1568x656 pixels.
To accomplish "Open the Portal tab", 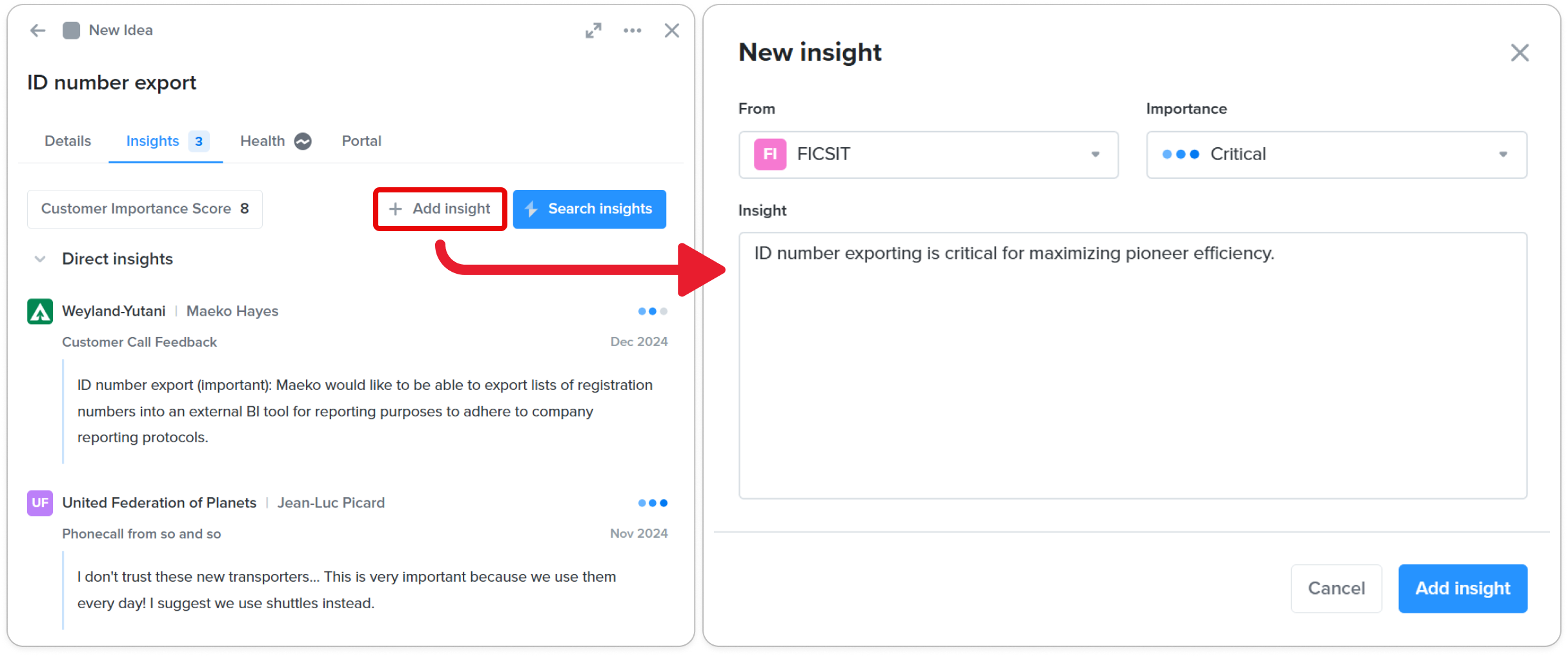I will coord(361,141).
